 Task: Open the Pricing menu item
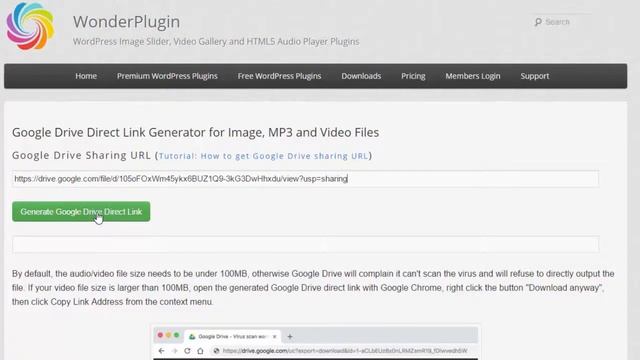[413, 76]
